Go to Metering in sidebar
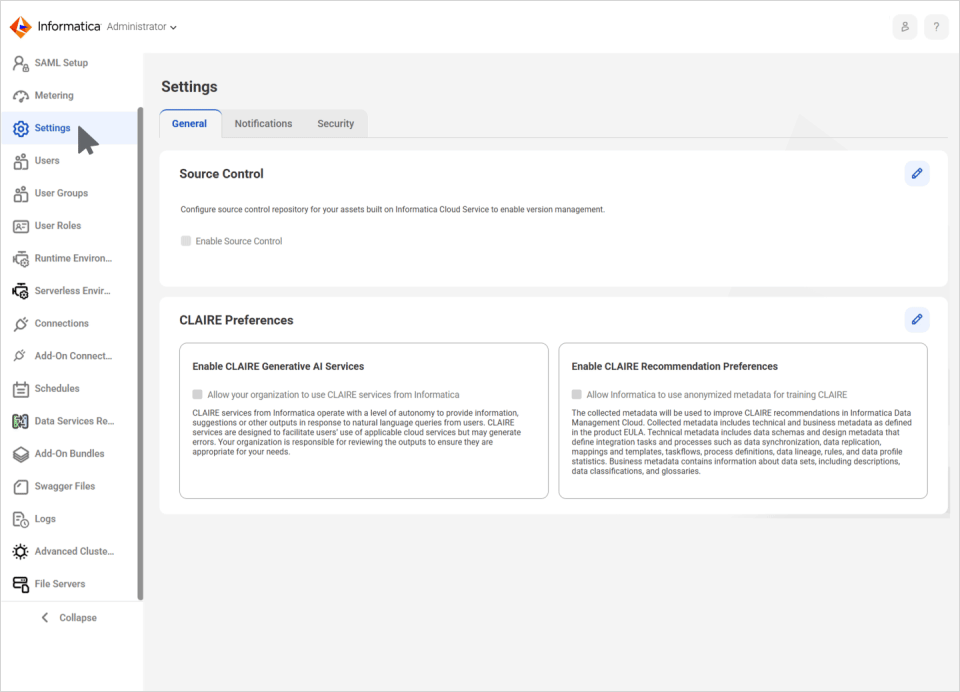The image size is (960, 692). 54,96
